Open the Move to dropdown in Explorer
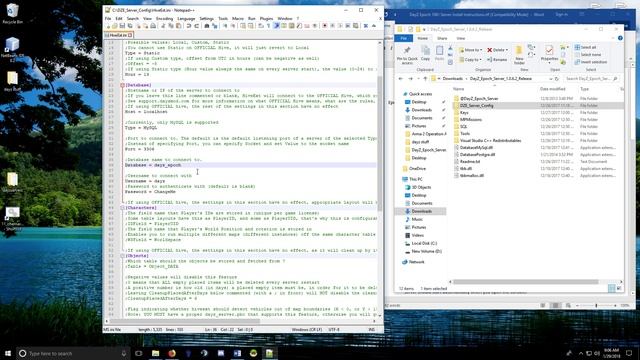The height and width of the screenshot is (360, 640). [x=471, y=50]
